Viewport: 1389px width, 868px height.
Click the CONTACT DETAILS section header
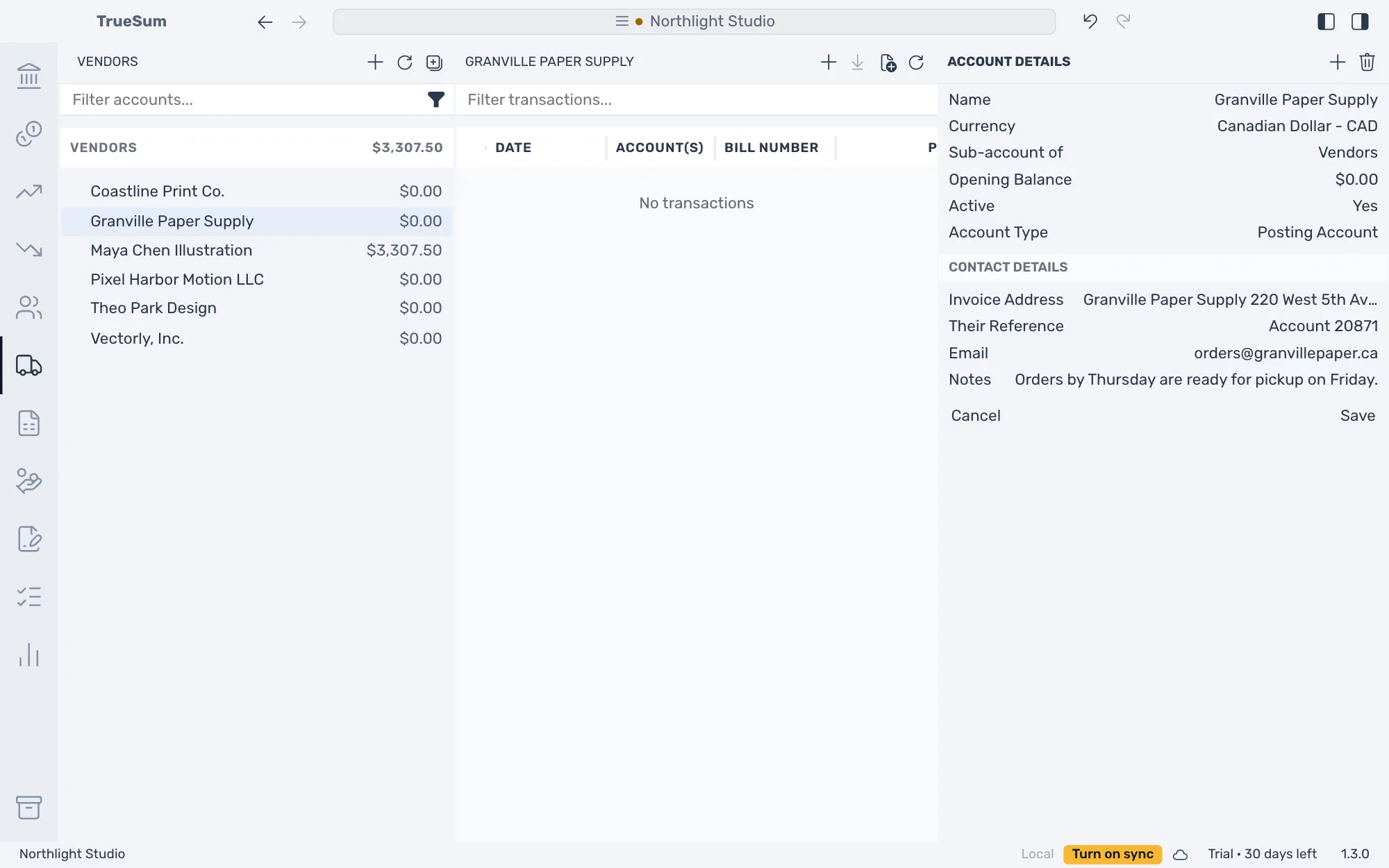tap(1008, 267)
